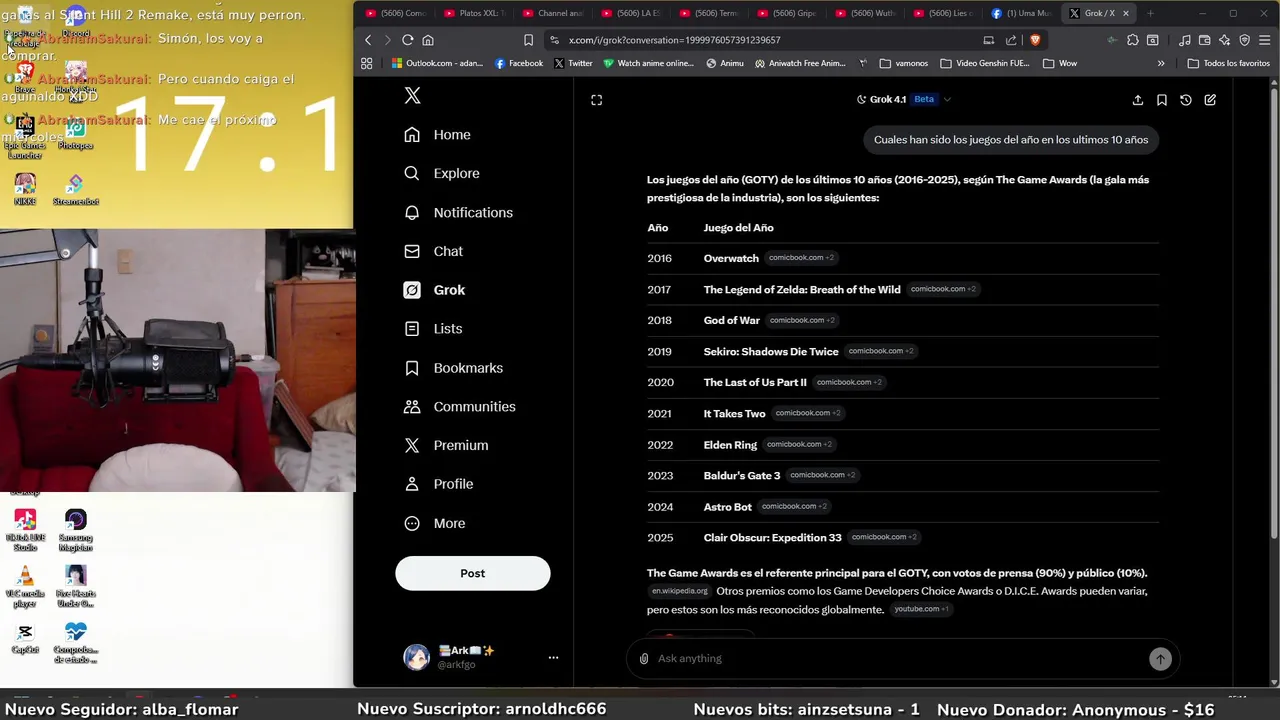Image resolution: width=1280 pixels, height=720 pixels.
Task: Select Grok in the sidebar
Action: (x=434, y=290)
